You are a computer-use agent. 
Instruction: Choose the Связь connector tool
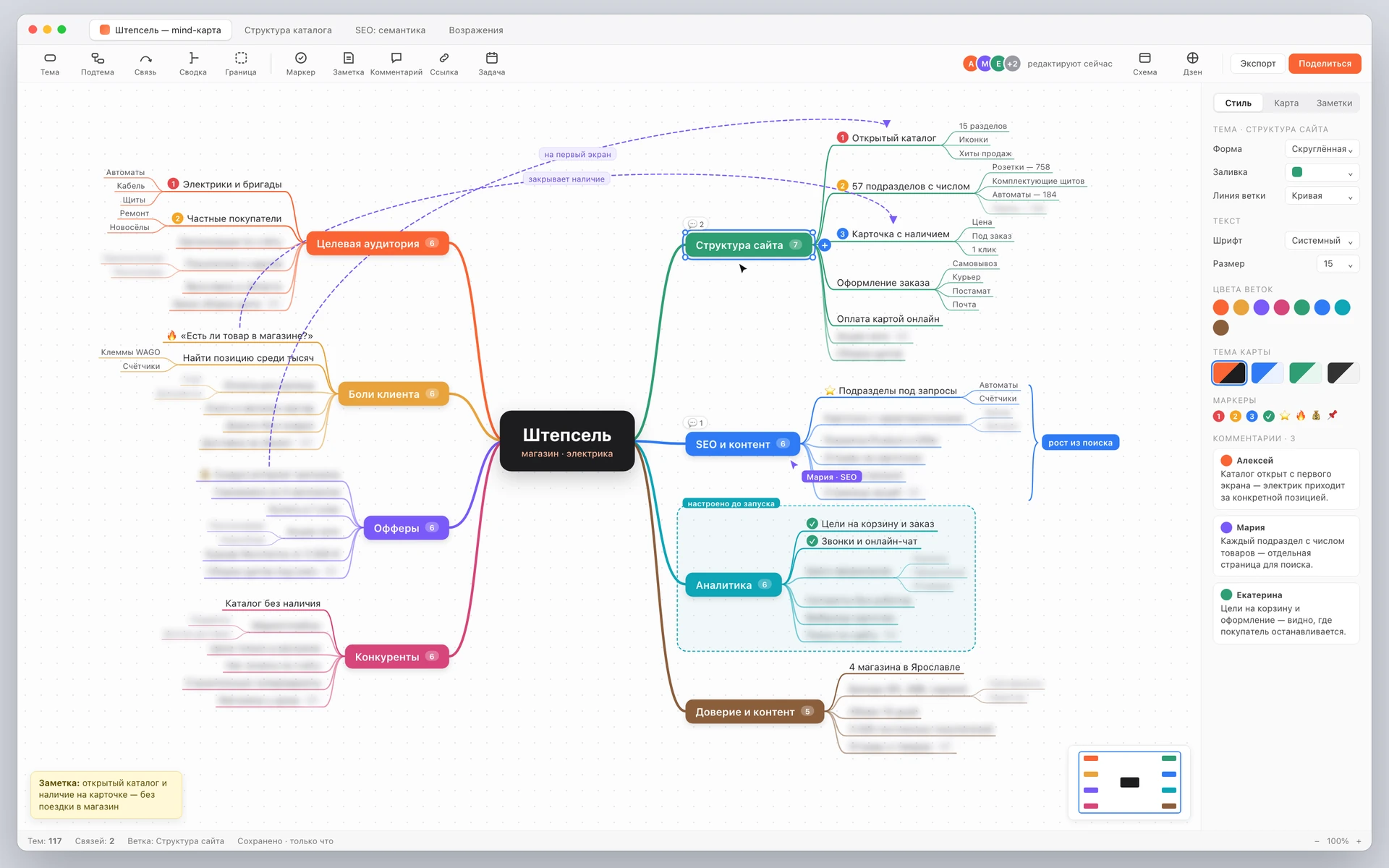(x=145, y=58)
